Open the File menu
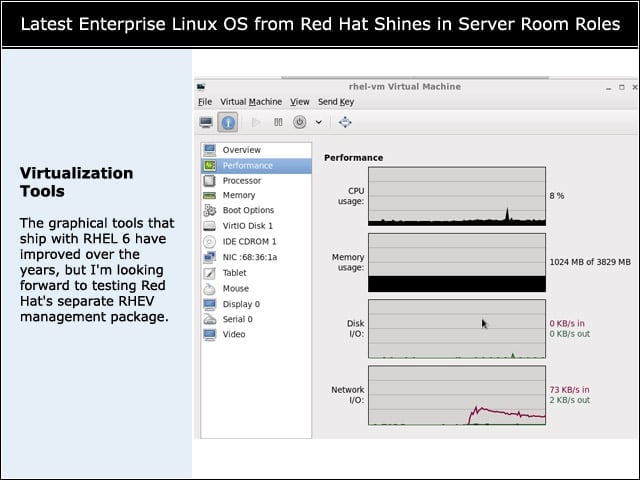 (x=205, y=102)
